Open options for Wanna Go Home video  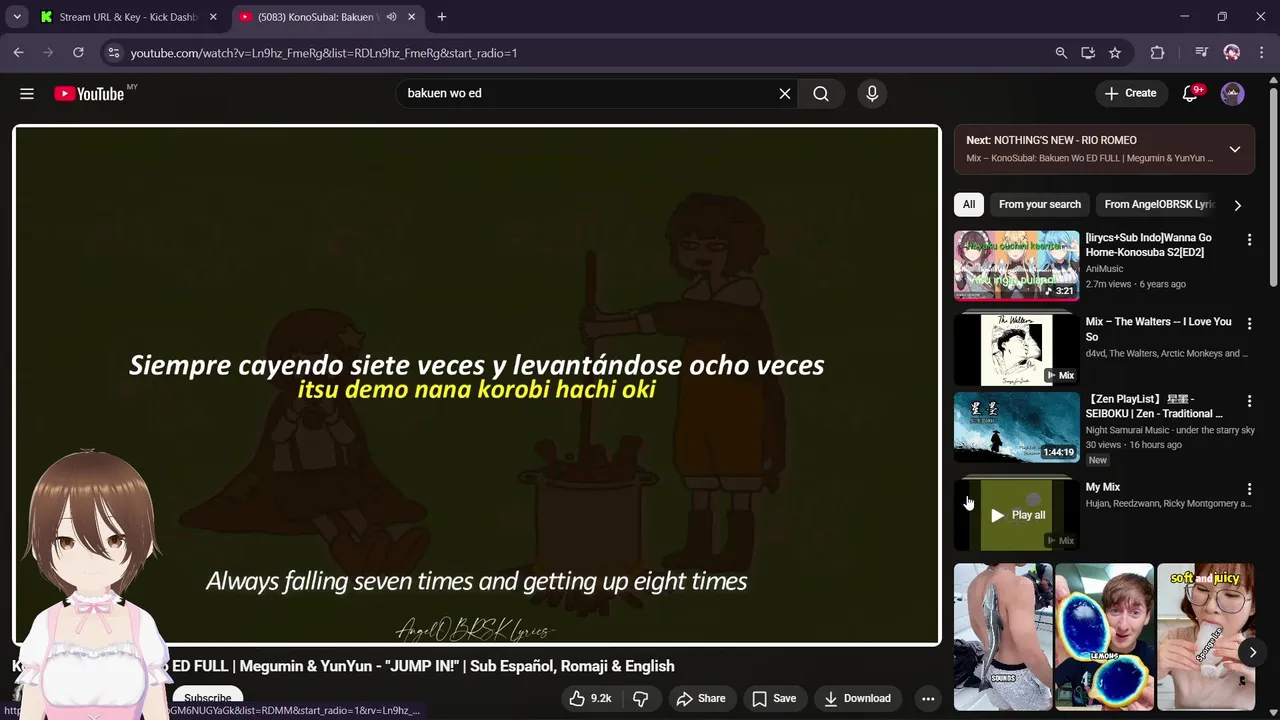pos(1249,240)
